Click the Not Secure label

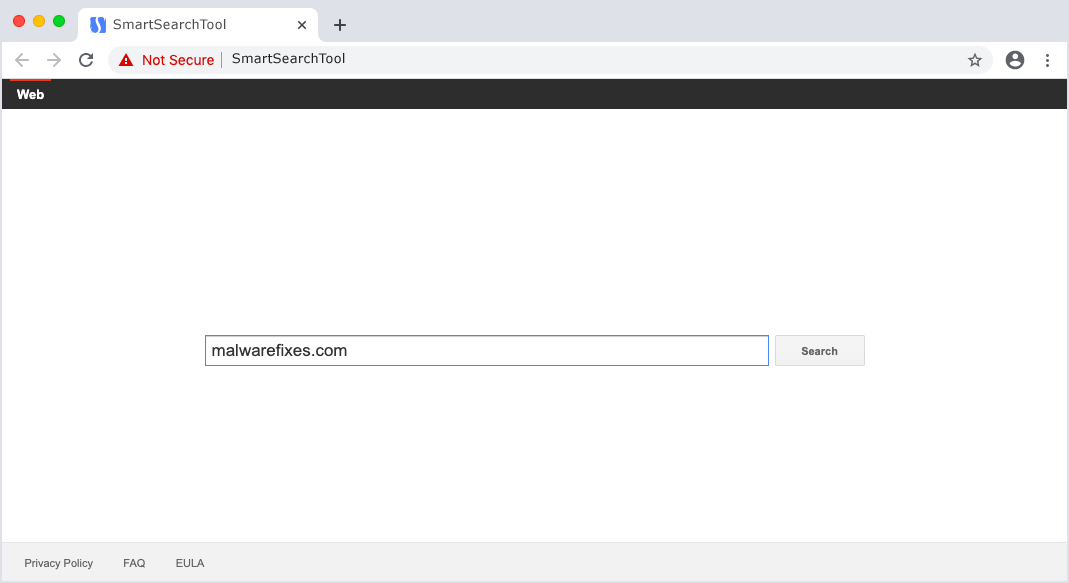pos(178,60)
